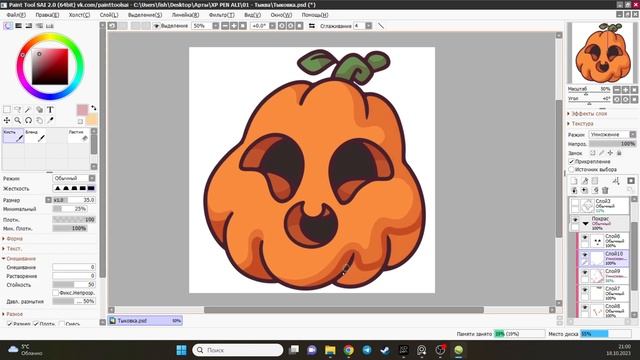Hide the Слой10 layer

point(584,255)
